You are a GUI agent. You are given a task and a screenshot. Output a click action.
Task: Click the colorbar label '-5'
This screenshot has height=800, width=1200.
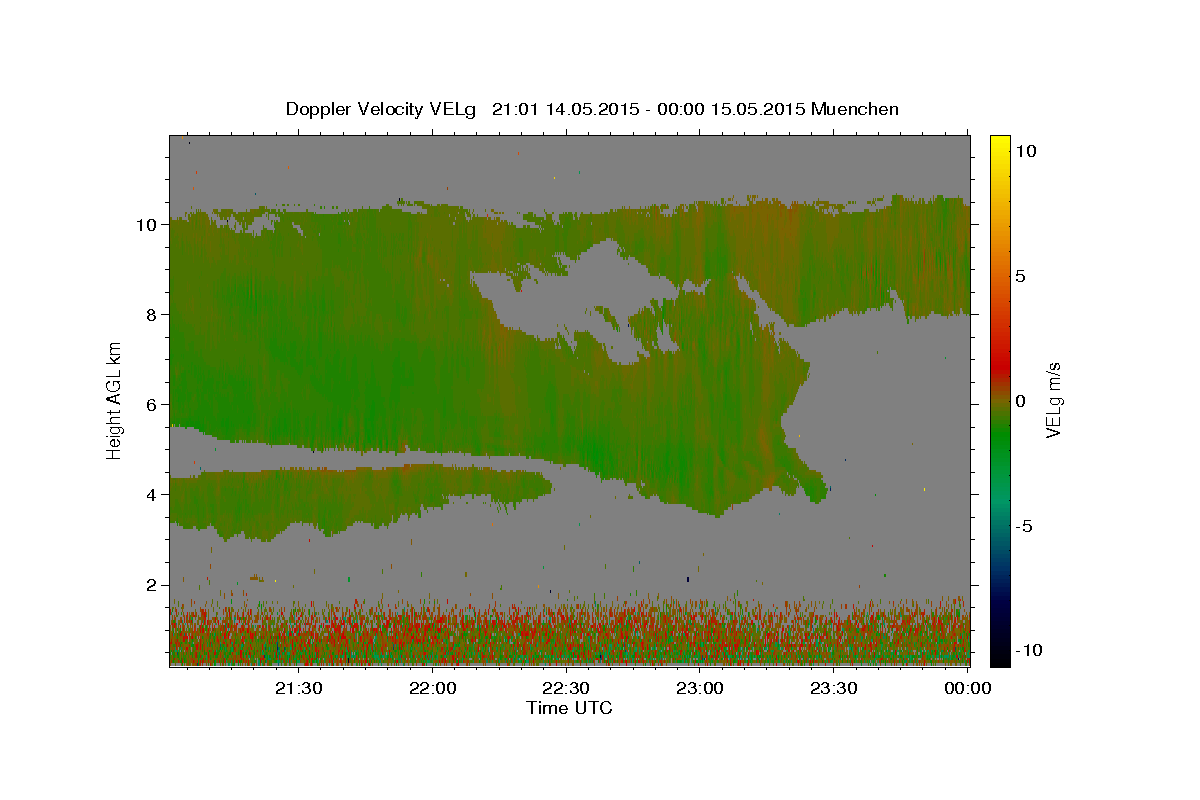(x=1023, y=526)
